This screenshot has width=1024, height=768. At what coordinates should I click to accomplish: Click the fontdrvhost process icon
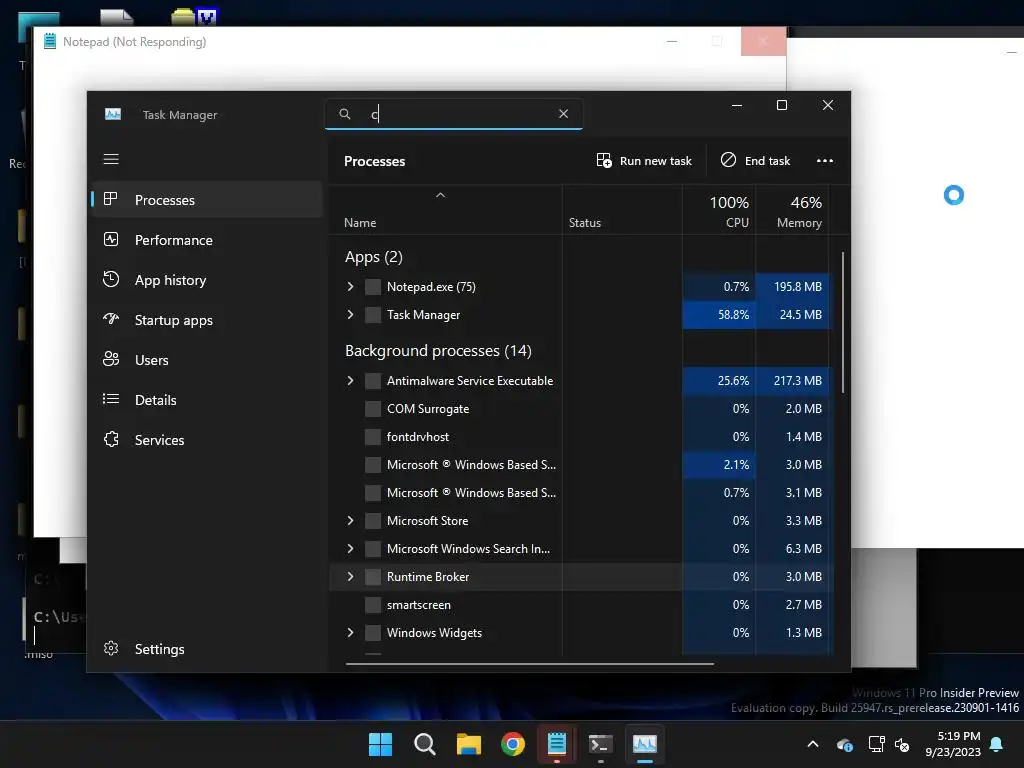point(373,437)
